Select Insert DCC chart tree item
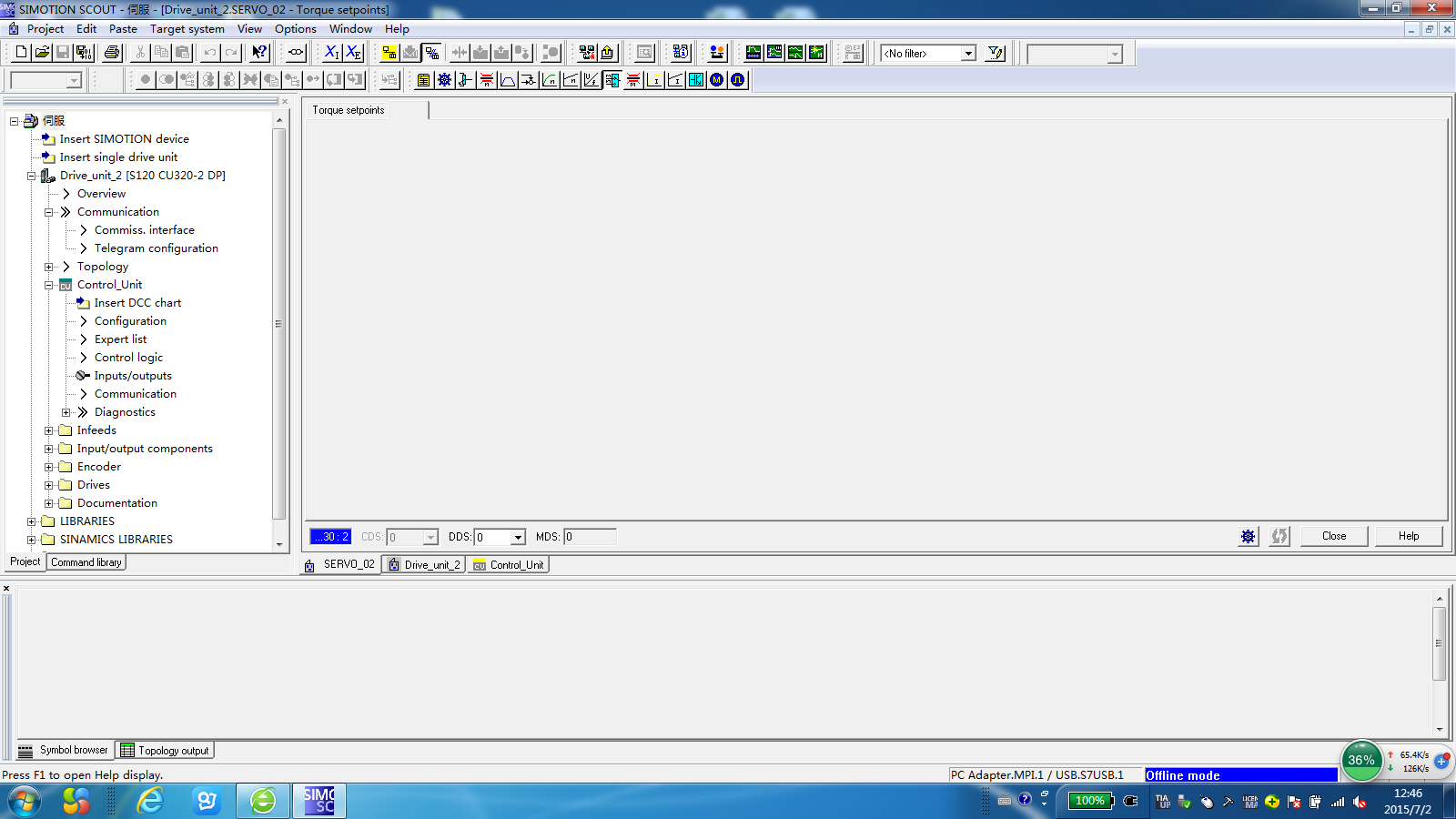This screenshot has height=819, width=1456. [137, 303]
